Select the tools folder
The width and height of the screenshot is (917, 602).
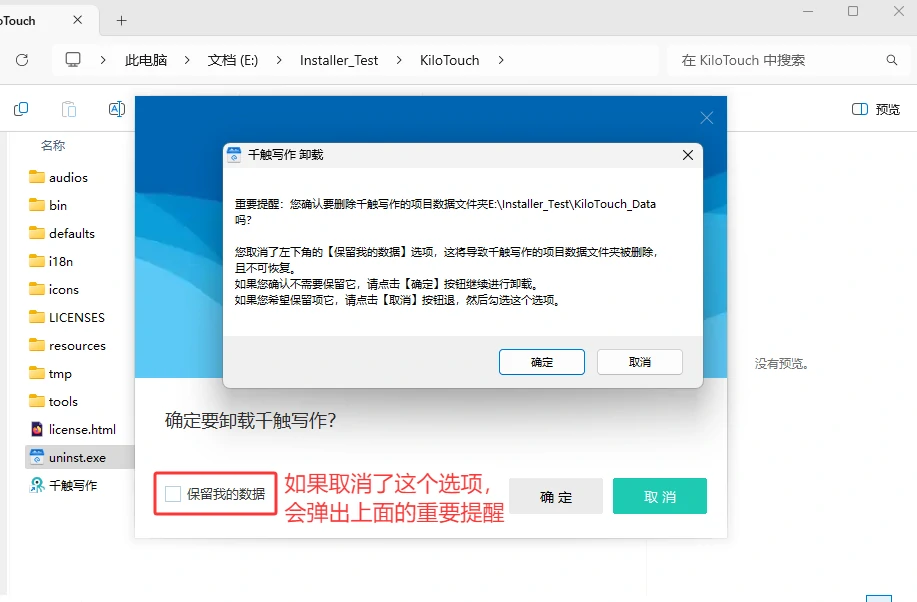point(53,402)
